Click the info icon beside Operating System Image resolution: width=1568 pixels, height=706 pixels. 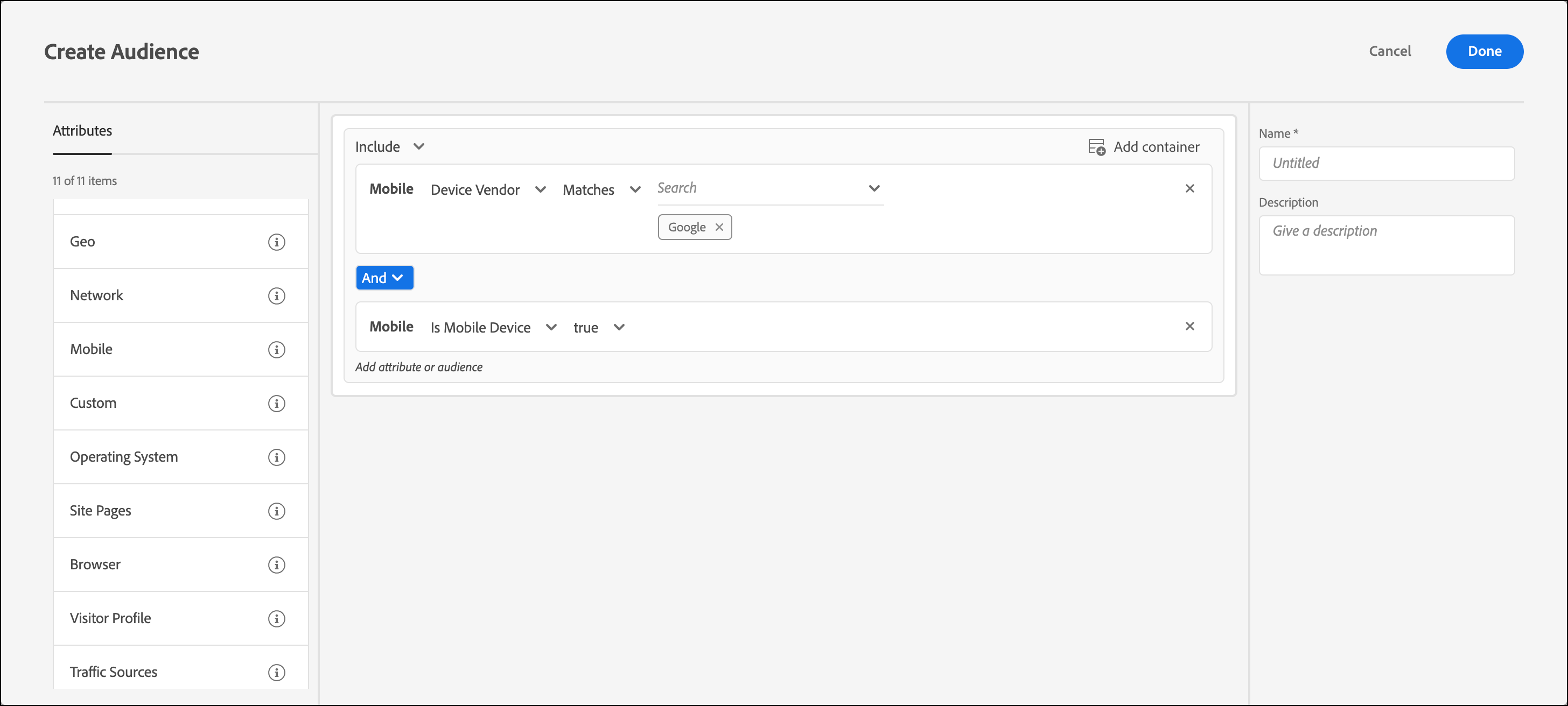click(x=276, y=457)
